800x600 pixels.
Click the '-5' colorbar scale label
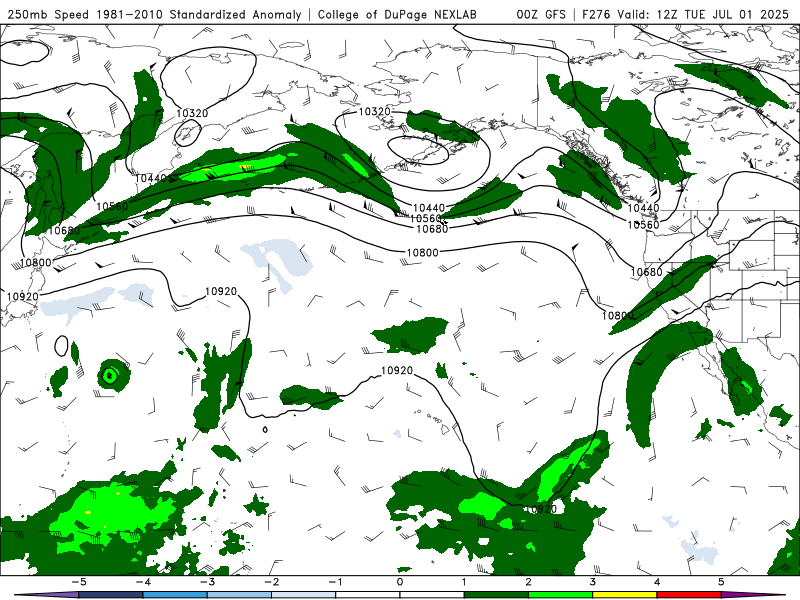(x=78, y=582)
